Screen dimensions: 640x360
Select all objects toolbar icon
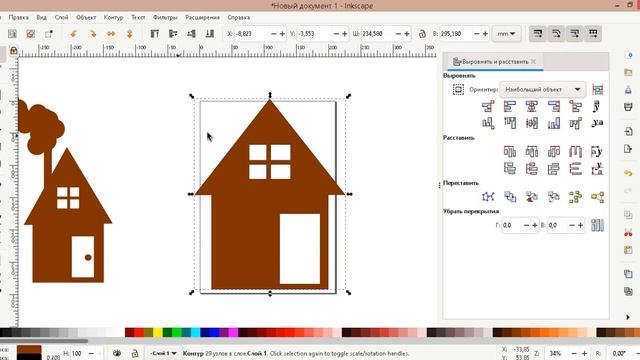click(x=12, y=34)
